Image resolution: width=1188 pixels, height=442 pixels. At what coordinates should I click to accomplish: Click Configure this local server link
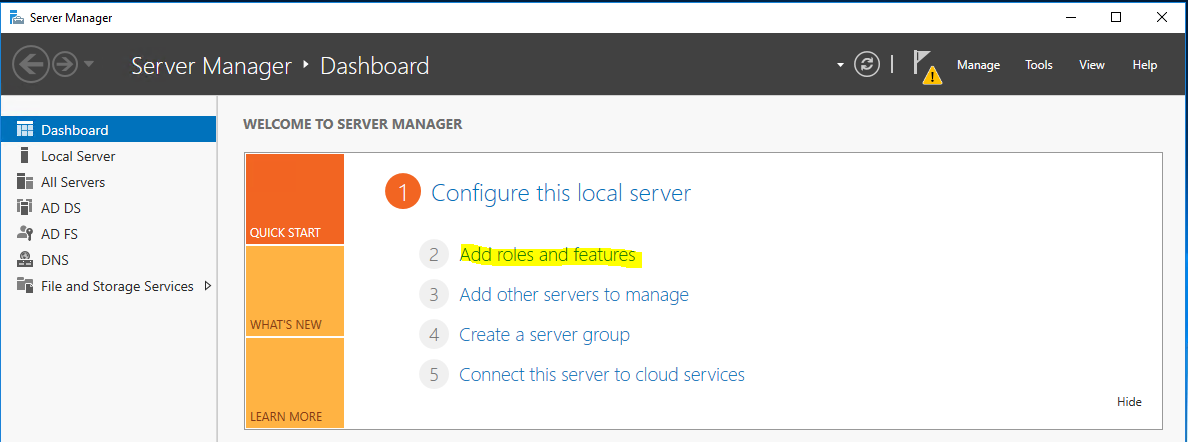(x=561, y=193)
